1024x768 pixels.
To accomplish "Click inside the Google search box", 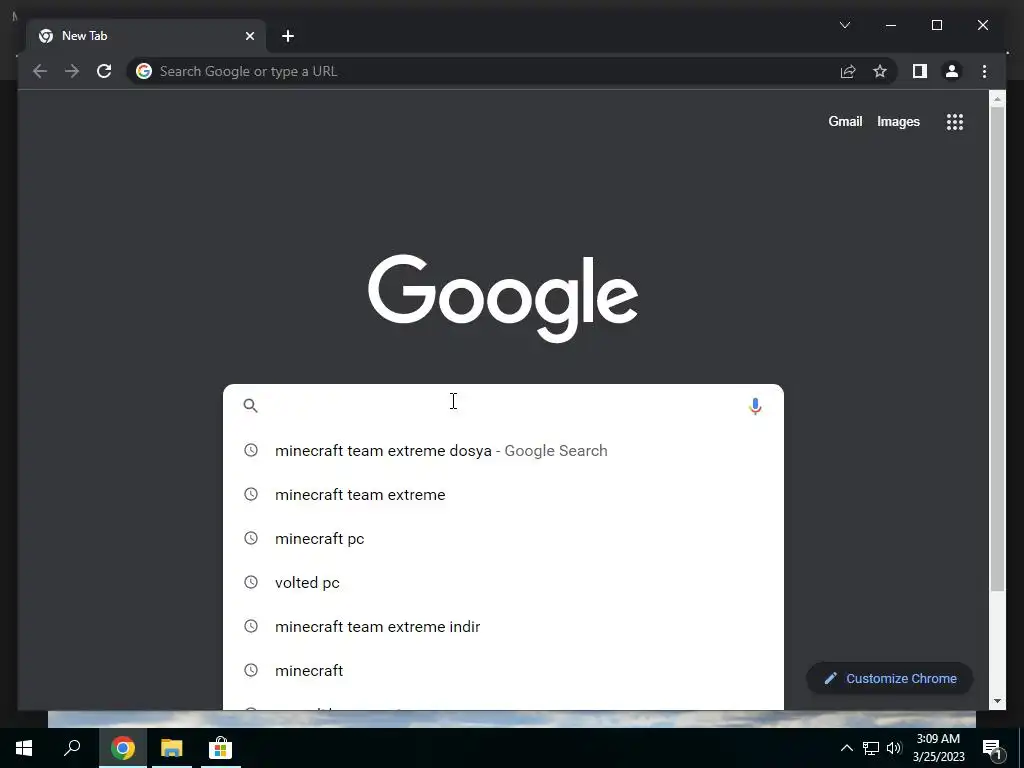I will point(503,406).
